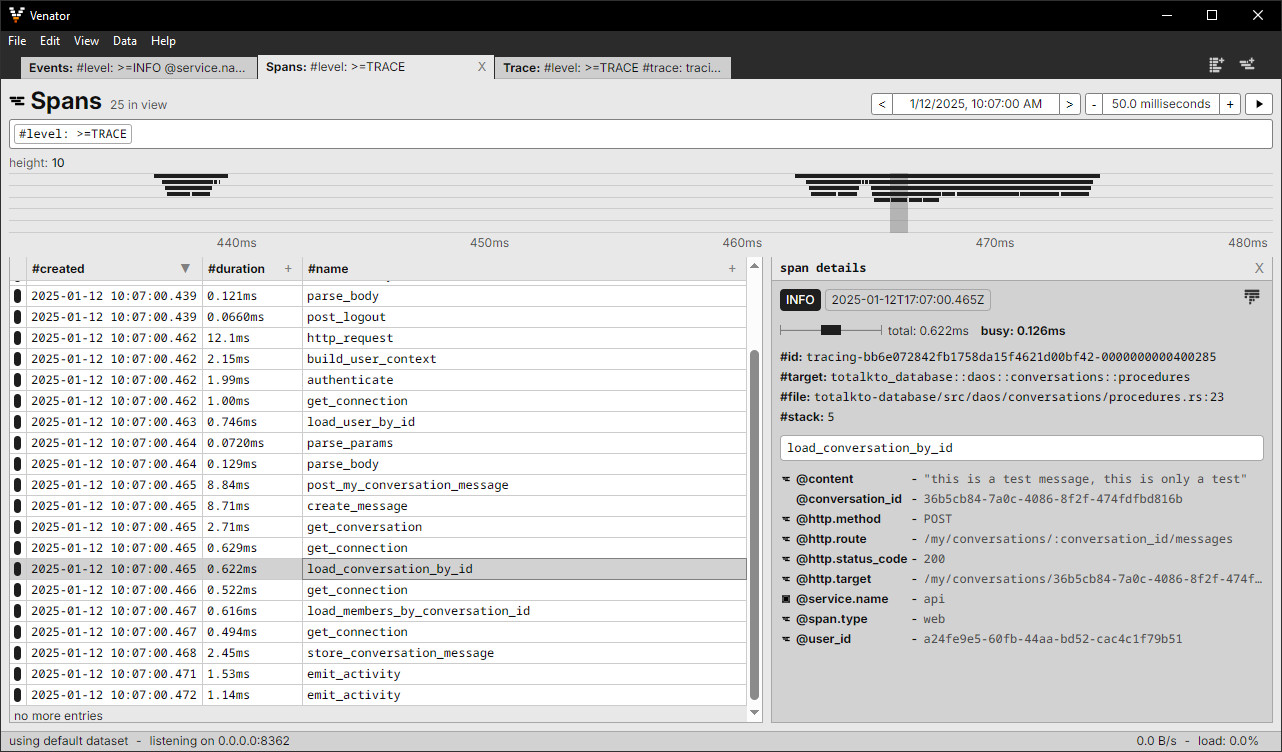Go to next time window
Image resolution: width=1282 pixels, height=752 pixels.
(1070, 104)
